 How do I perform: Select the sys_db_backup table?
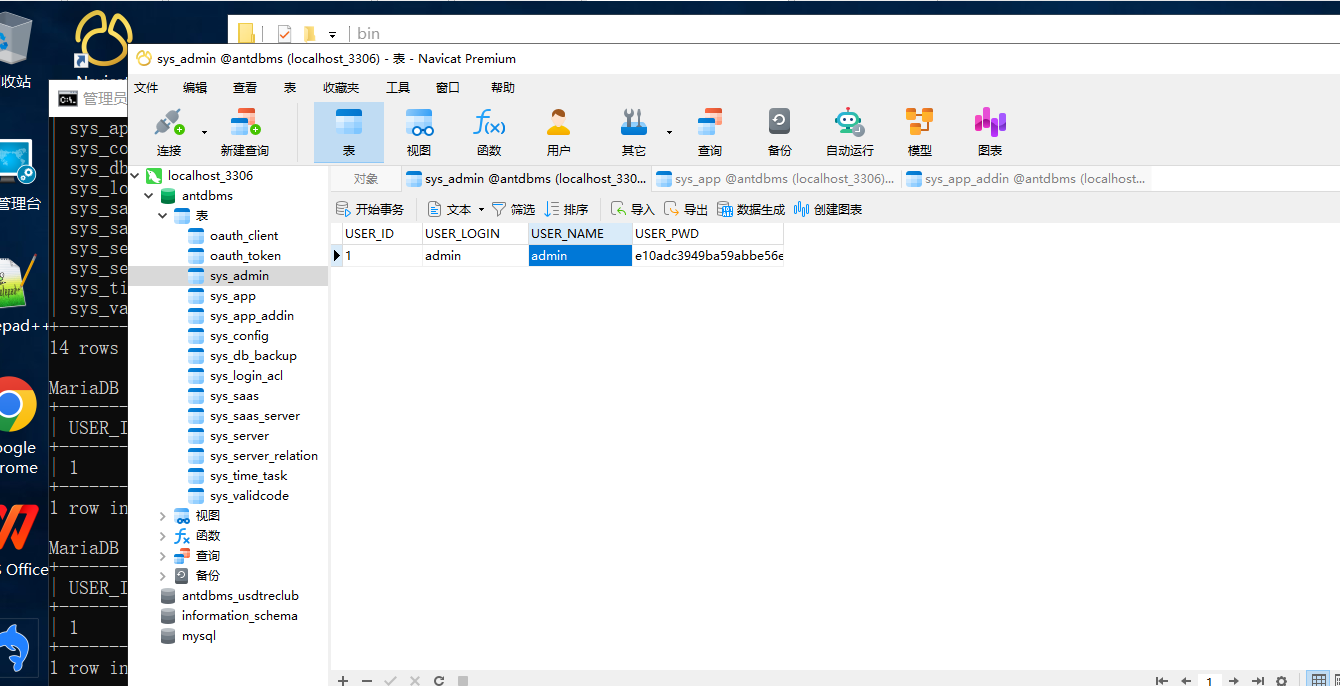(x=253, y=356)
